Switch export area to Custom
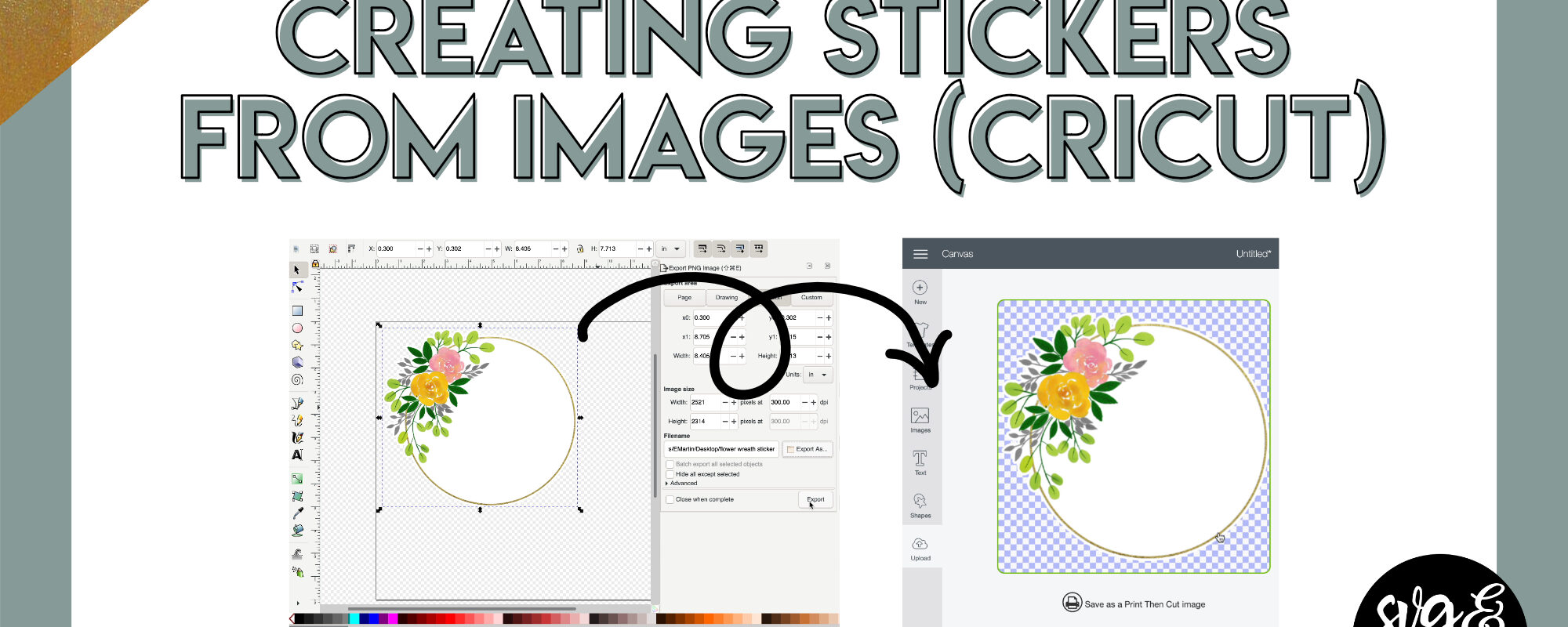This screenshot has height=627, width=1568. coord(811,298)
